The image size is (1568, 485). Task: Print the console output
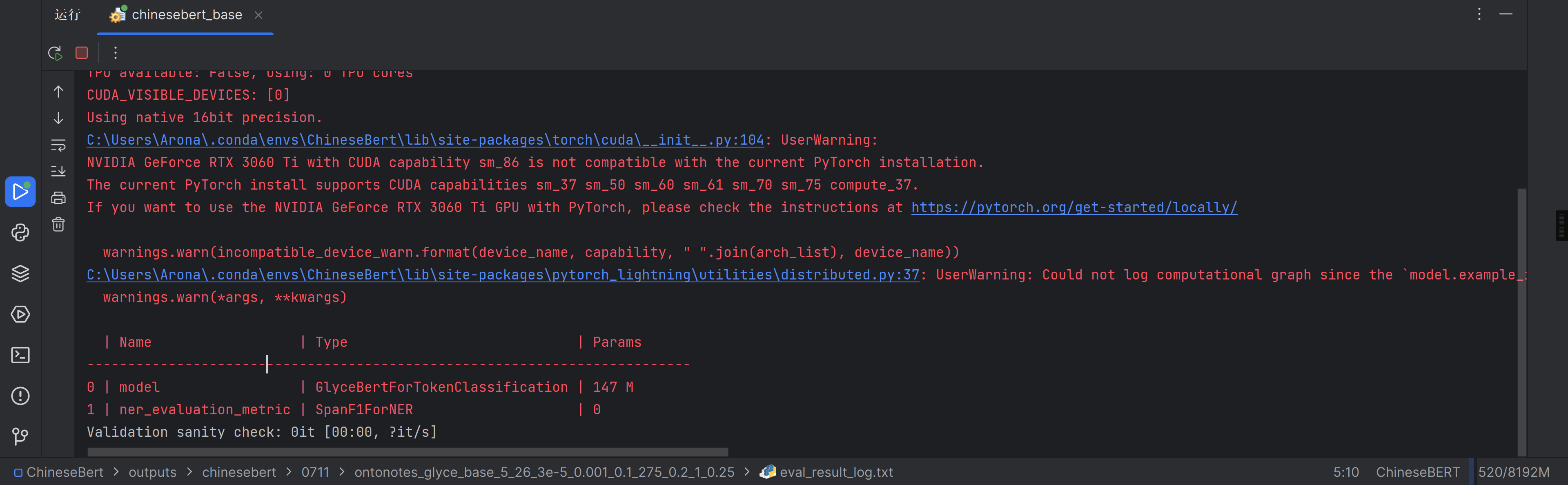tap(58, 198)
